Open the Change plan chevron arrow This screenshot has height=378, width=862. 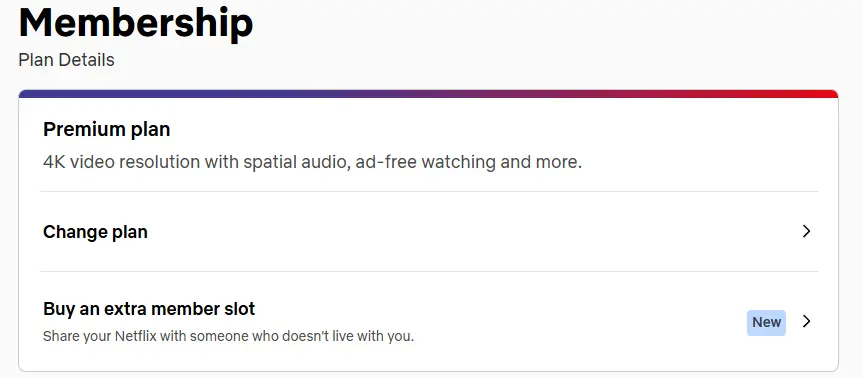[x=806, y=231]
